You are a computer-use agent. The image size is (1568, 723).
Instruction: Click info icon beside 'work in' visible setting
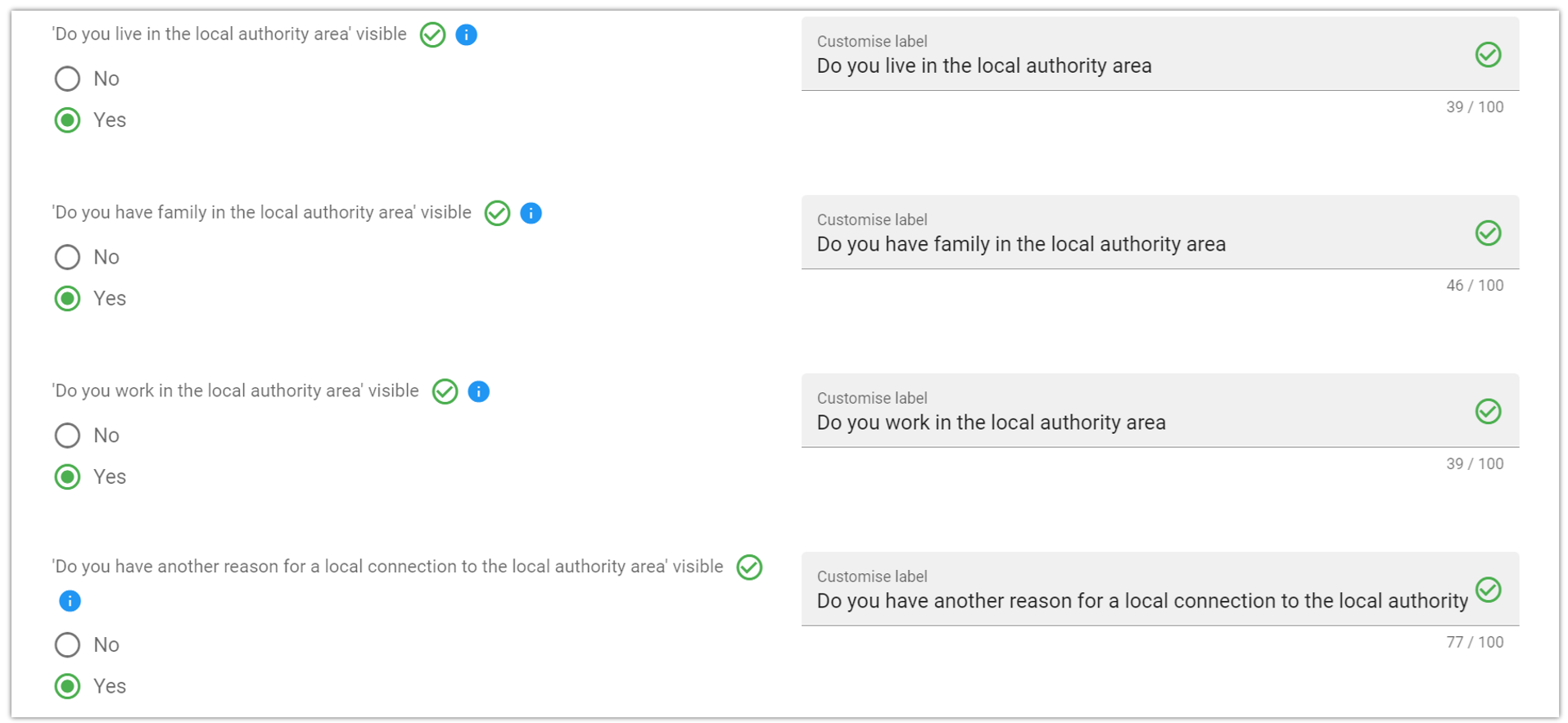pyautogui.click(x=478, y=391)
